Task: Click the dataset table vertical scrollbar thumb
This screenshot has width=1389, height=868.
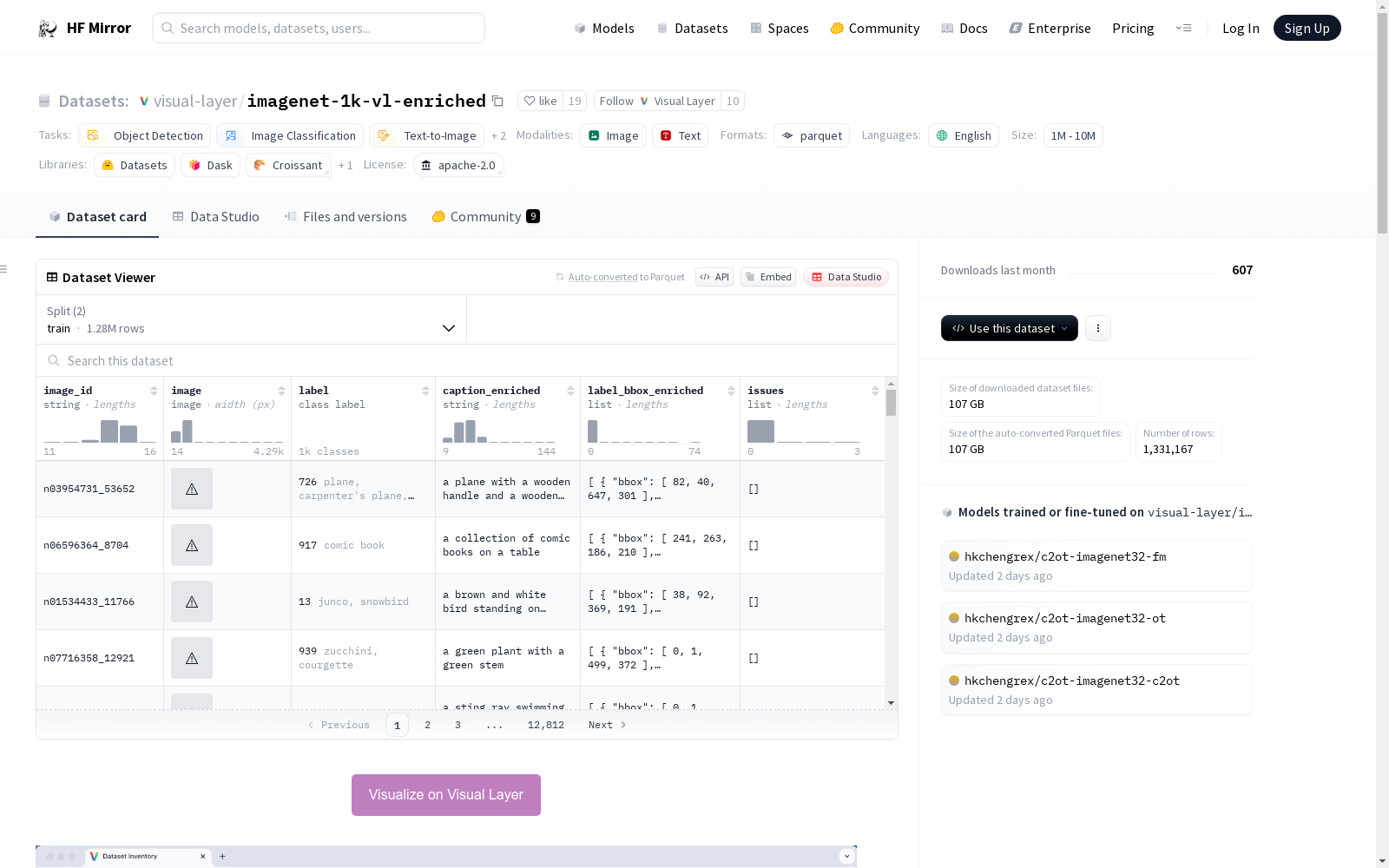Action: coord(891,403)
